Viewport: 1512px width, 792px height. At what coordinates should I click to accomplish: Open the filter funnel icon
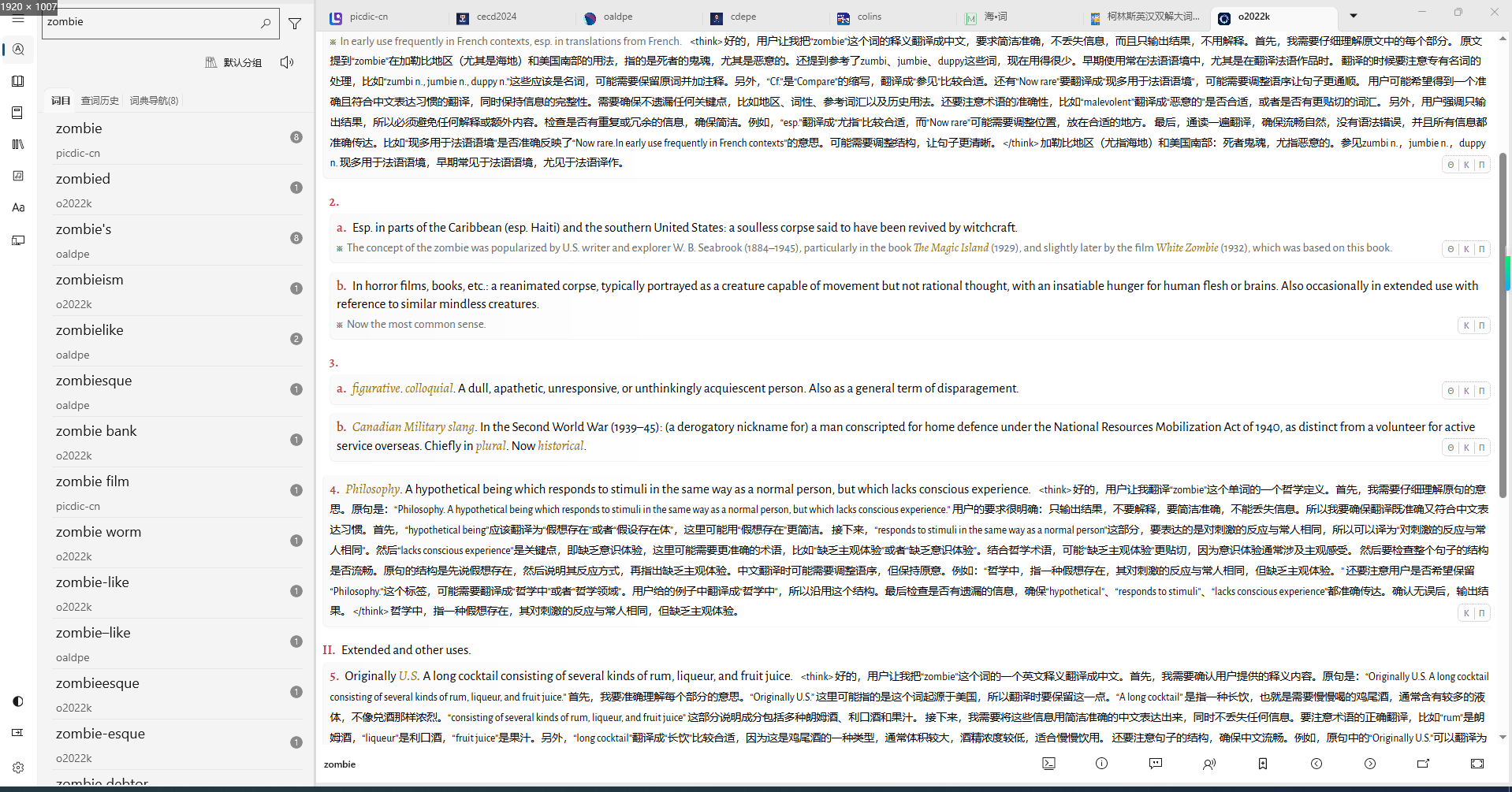tap(295, 24)
